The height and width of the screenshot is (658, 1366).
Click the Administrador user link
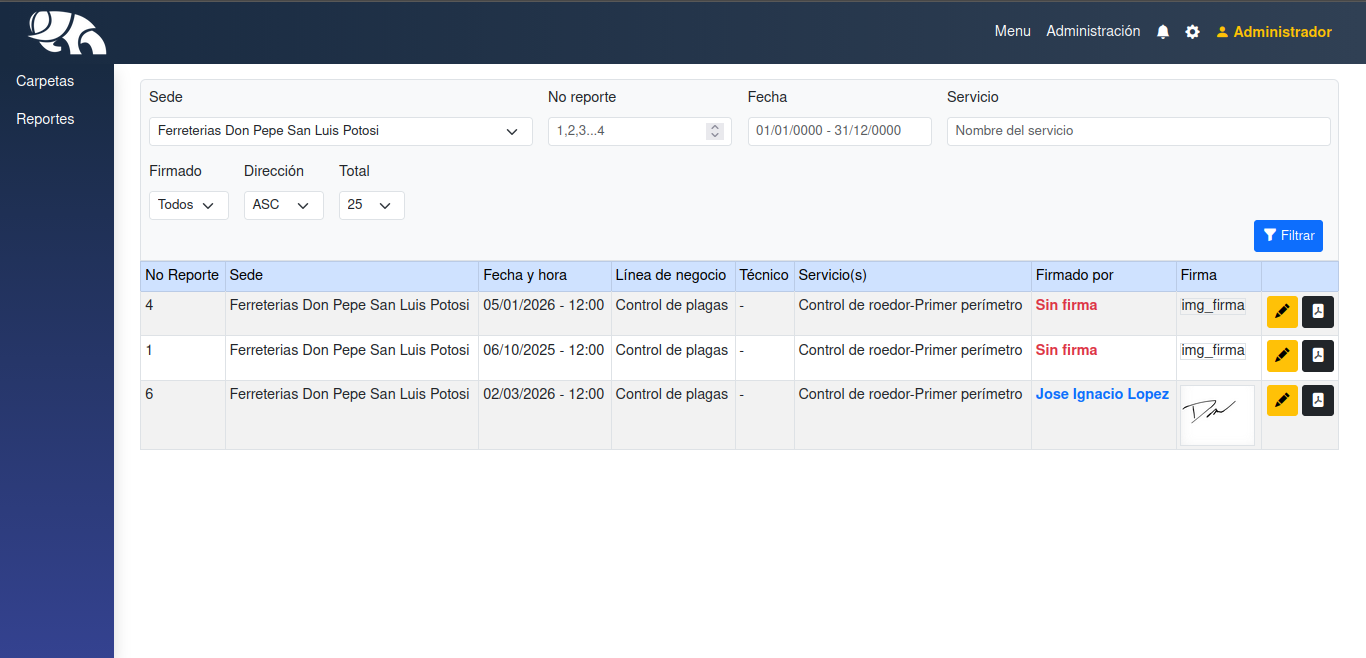coord(1274,32)
